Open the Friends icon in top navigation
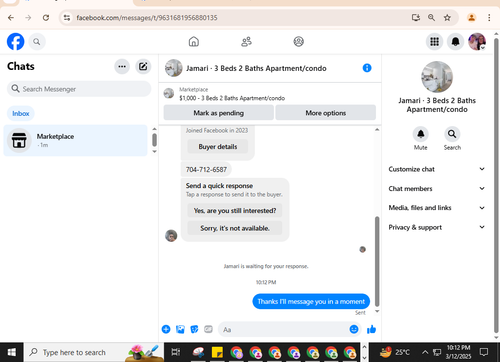 [246, 42]
